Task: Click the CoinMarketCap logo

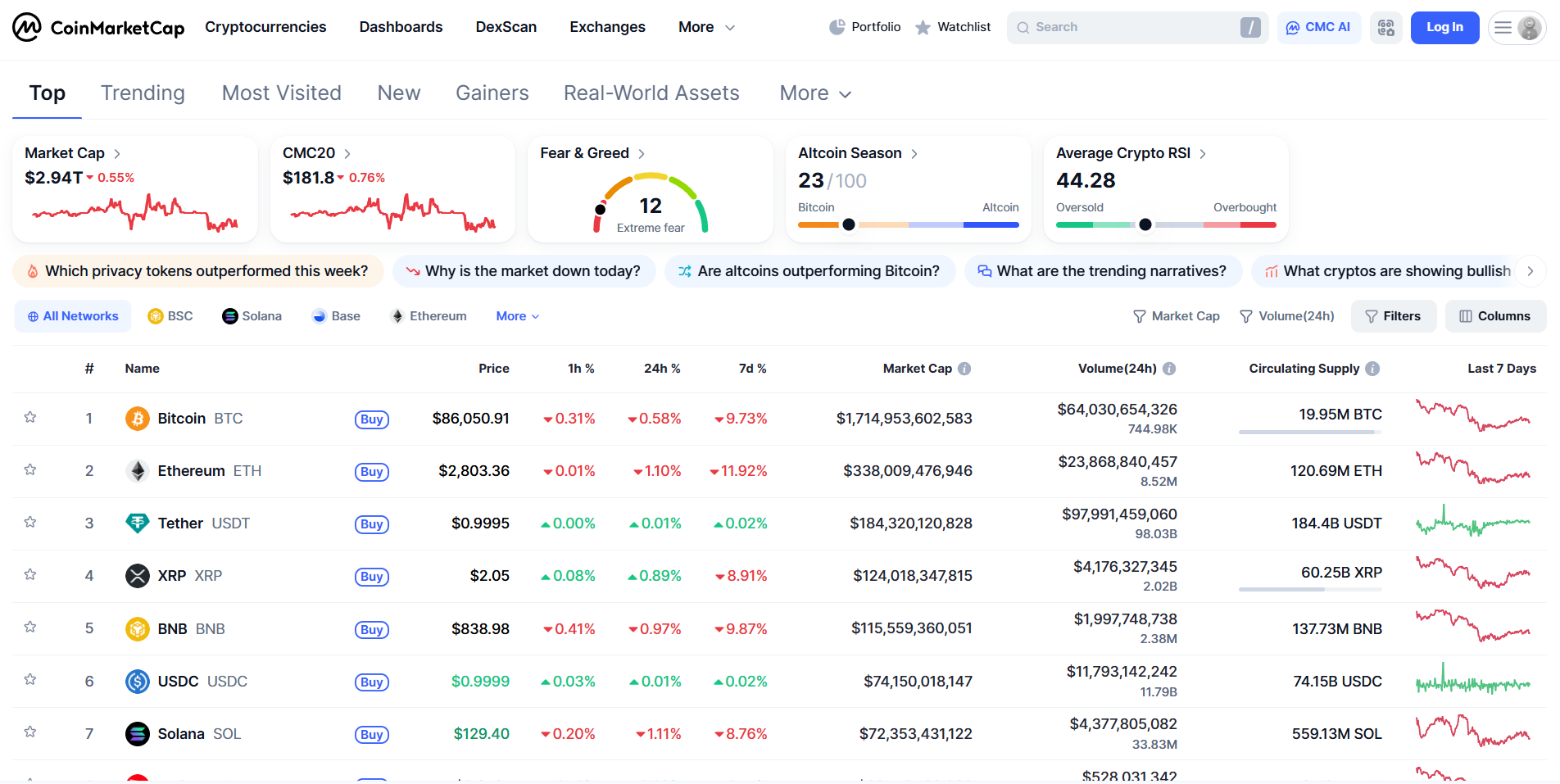Action: click(98, 27)
